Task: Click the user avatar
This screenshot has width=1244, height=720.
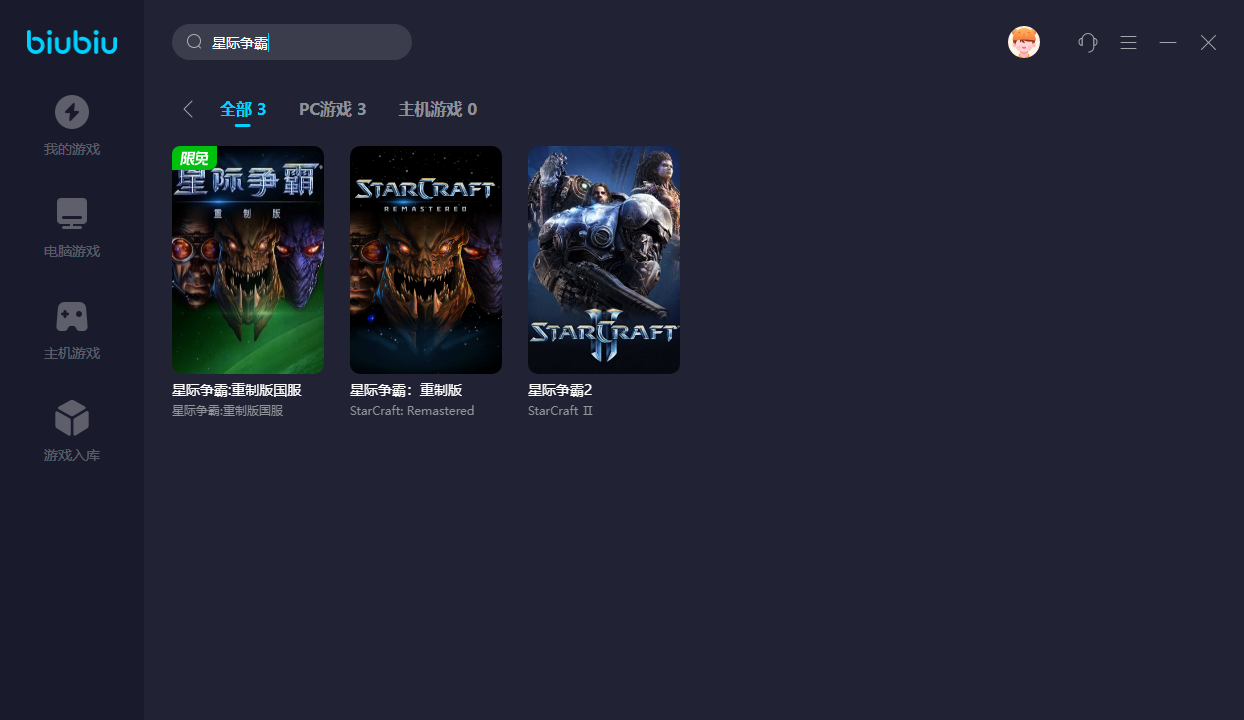Action: (1024, 42)
